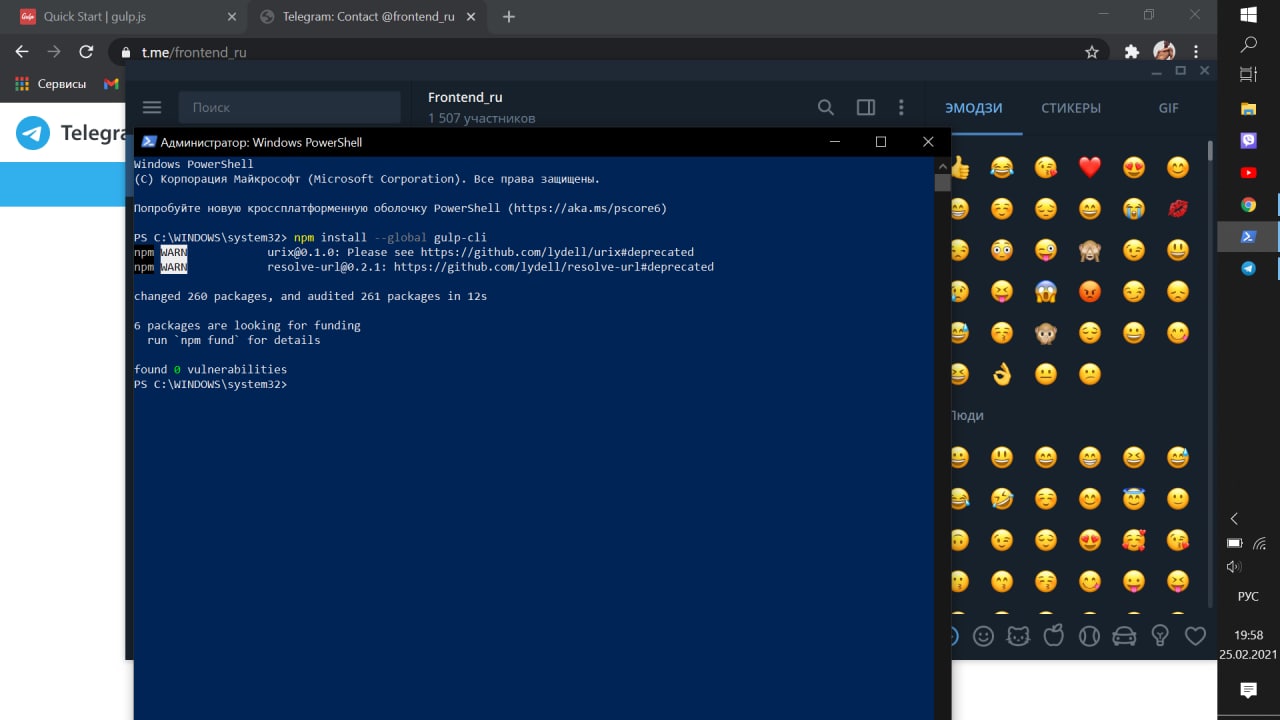Open the ЭМОДЗИ tab
Viewport: 1280px width, 720px height.
point(974,108)
